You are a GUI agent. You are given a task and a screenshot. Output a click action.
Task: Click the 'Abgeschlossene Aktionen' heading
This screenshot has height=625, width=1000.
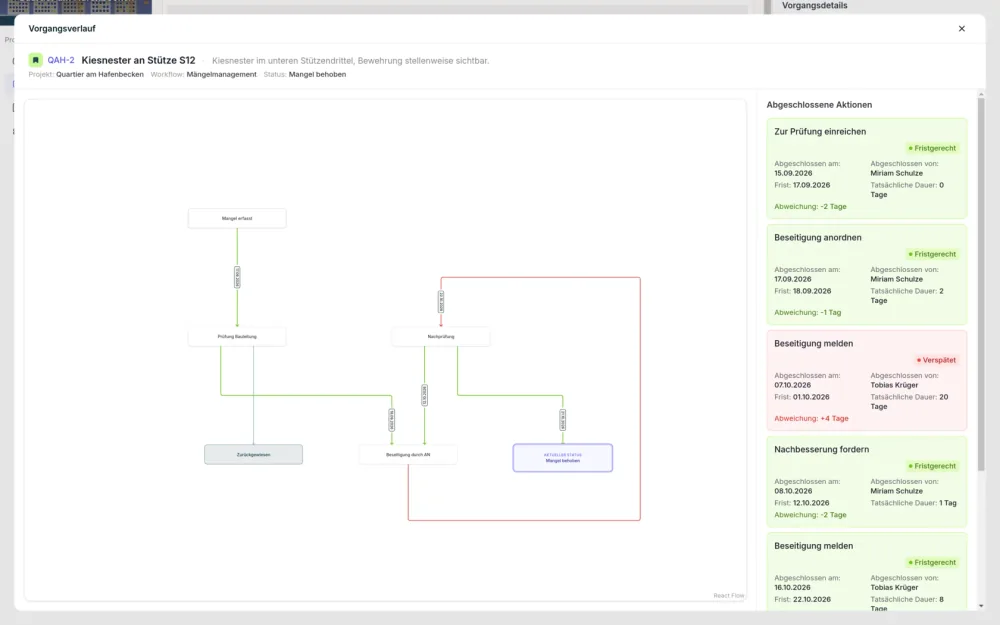pyautogui.click(x=819, y=105)
